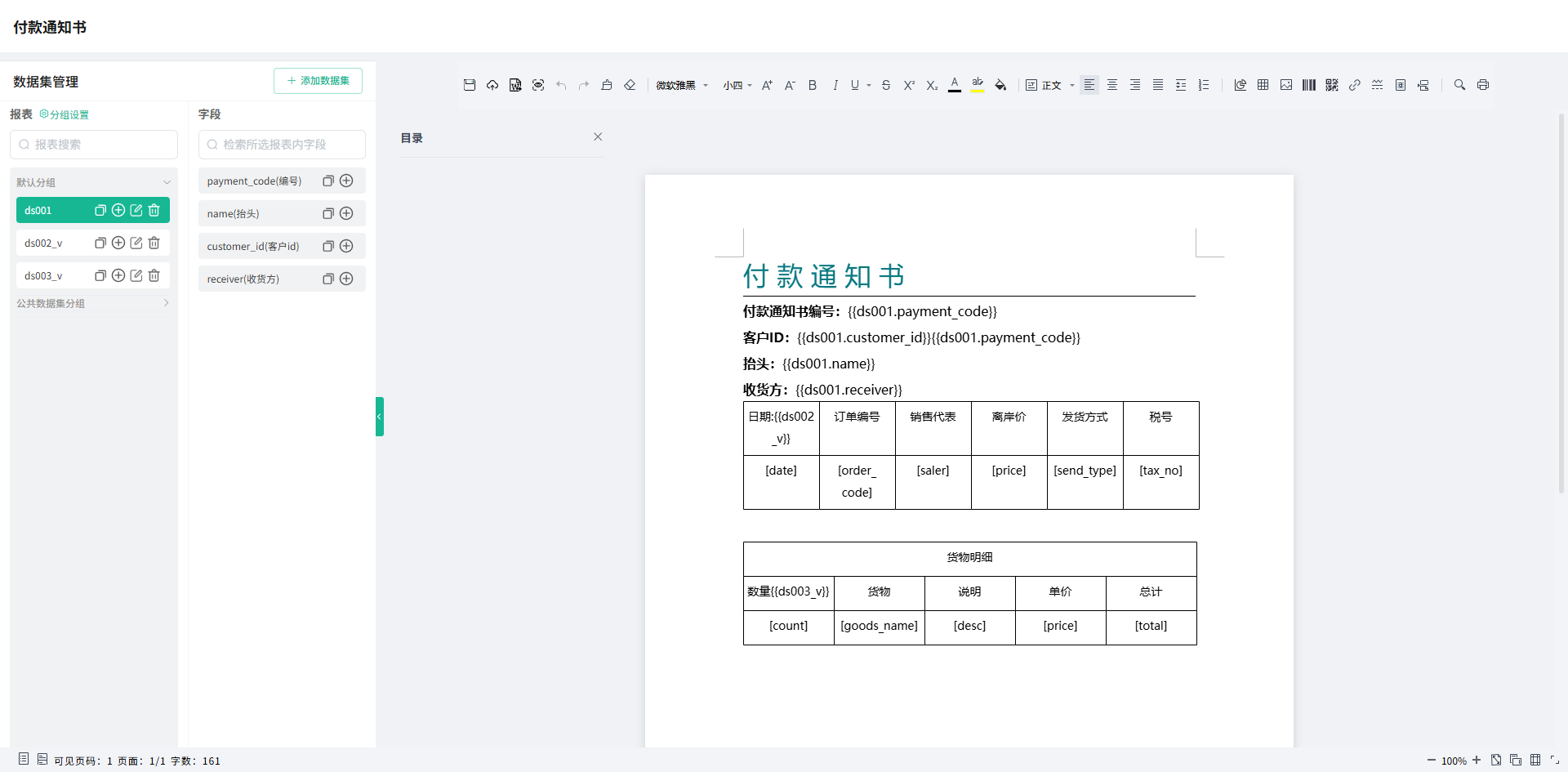1568x772 pixels.
Task: Insert a QR code into the document
Action: click(x=1331, y=84)
